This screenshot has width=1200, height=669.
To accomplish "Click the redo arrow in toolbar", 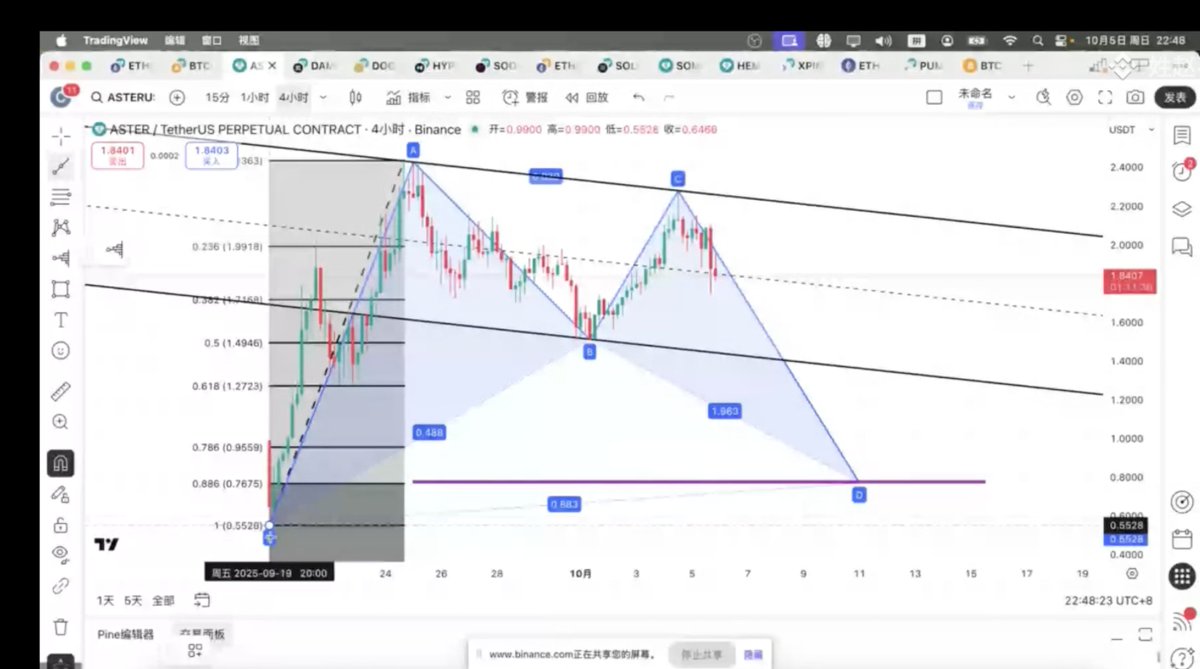I will tap(668, 97).
